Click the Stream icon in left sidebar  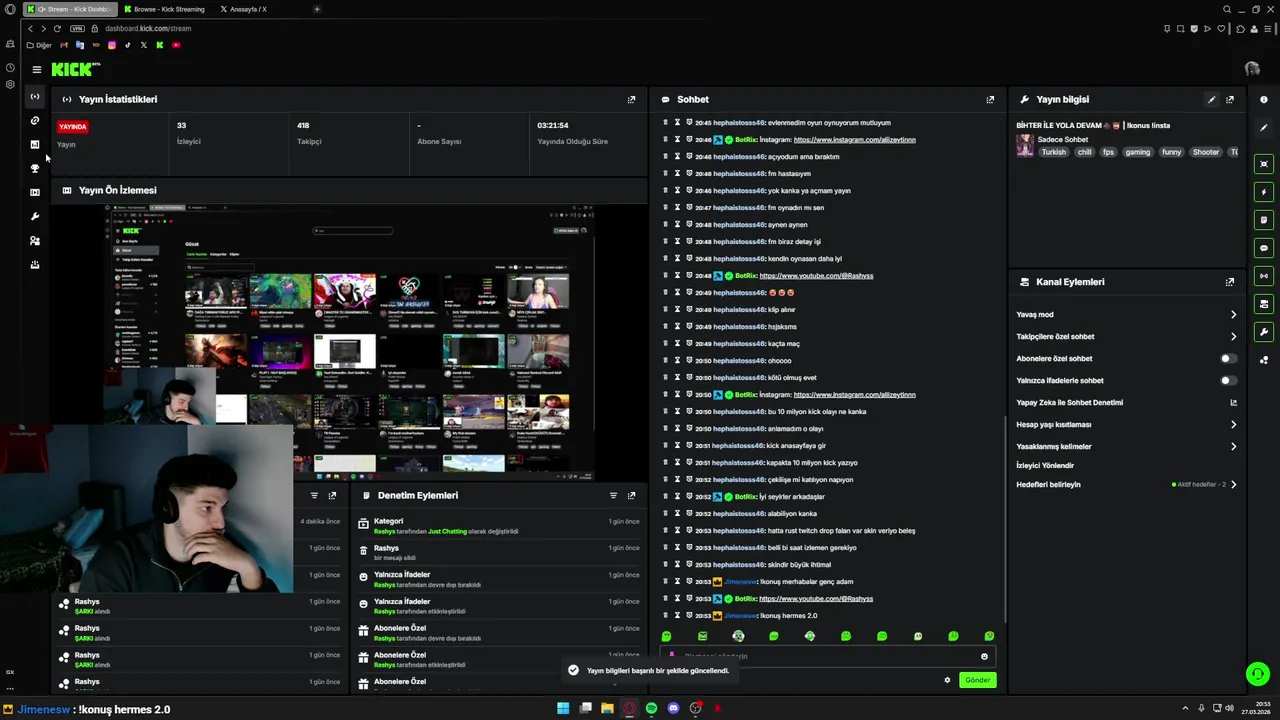click(x=35, y=96)
